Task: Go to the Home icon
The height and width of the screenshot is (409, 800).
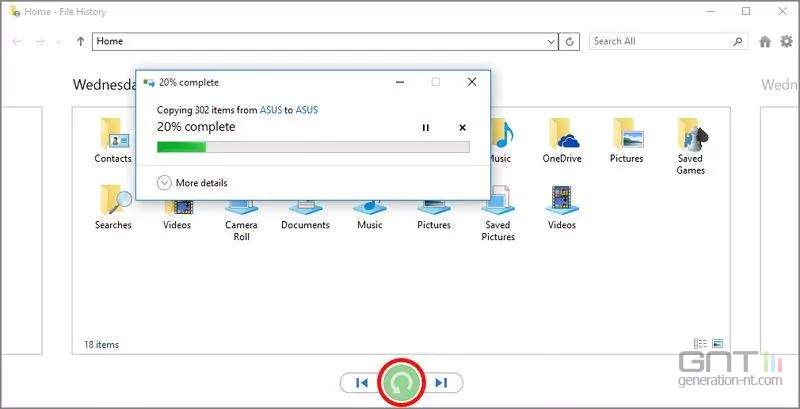Action: tap(765, 42)
